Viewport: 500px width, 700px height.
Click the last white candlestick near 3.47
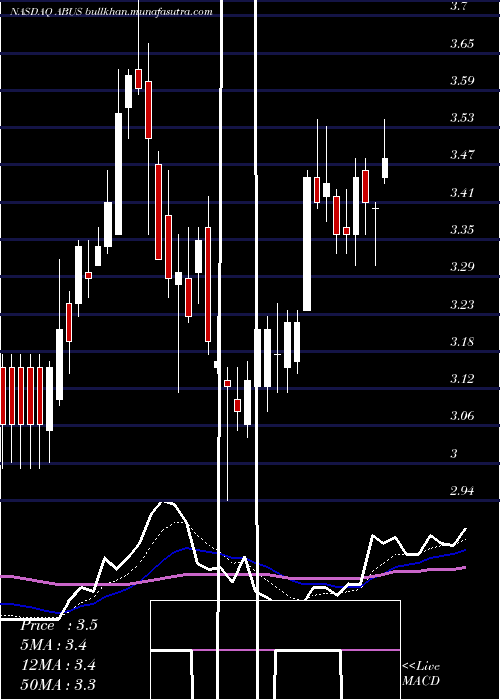pyautogui.click(x=385, y=168)
